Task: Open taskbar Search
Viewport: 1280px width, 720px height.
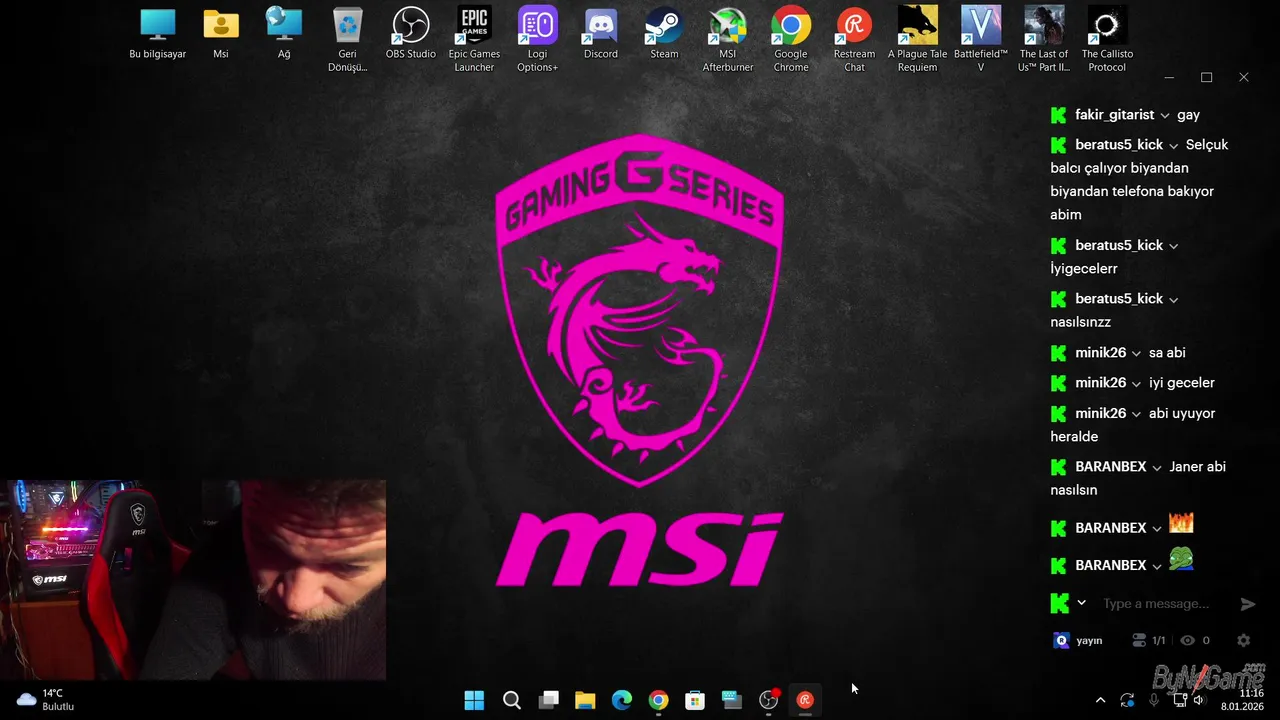Action: tap(512, 700)
